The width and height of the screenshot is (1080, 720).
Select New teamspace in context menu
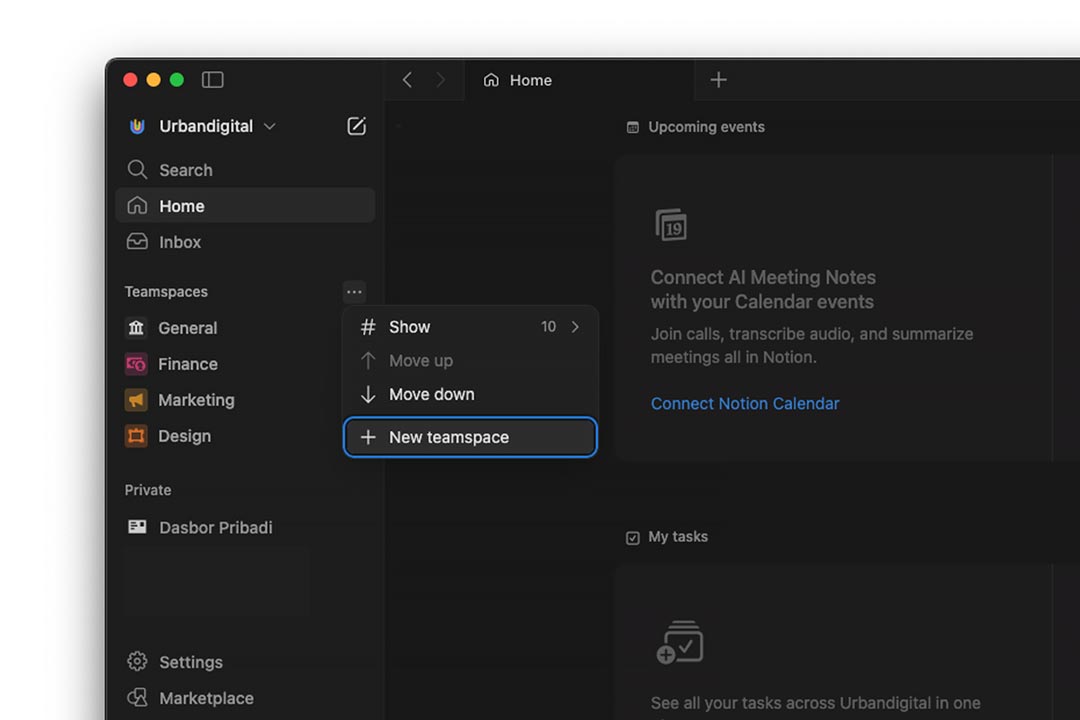pos(470,437)
